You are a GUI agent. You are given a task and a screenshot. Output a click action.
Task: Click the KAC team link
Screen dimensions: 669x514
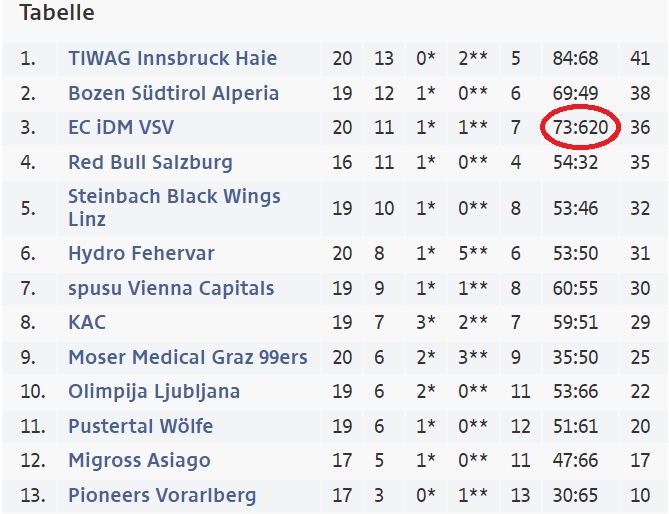[87, 322]
